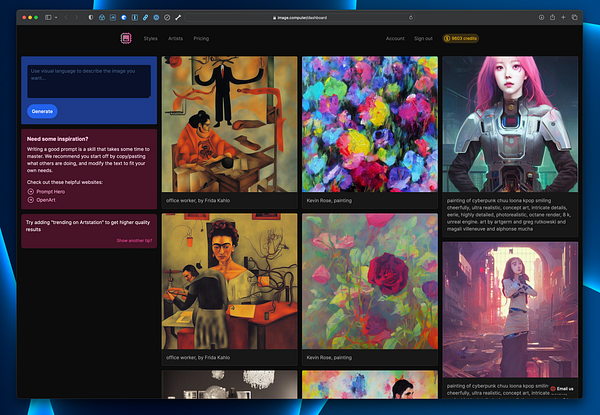
Task: Focus the image.computer/dashboard address bar
Action: (x=300, y=18)
